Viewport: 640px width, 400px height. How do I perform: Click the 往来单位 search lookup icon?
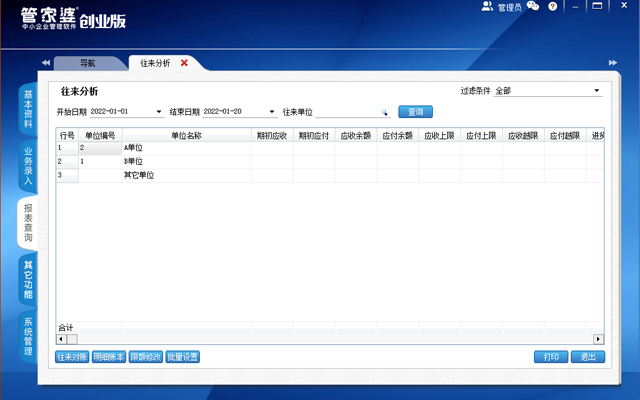click(384, 113)
